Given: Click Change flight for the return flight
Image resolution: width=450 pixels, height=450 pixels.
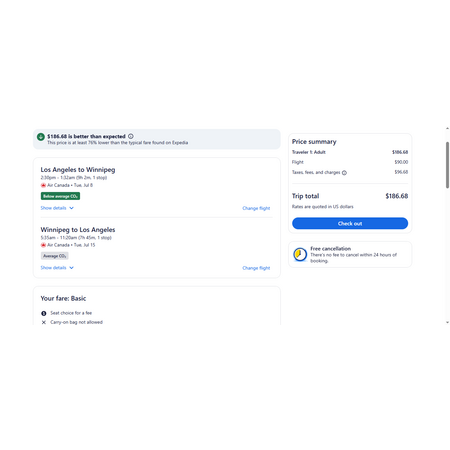Looking at the screenshot, I should click(256, 268).
